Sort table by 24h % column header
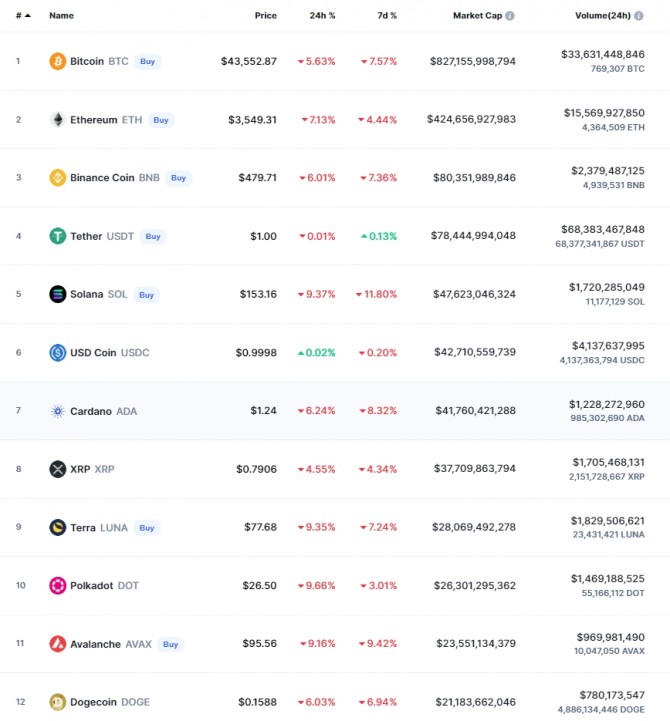This screenshot has height=721, width=670. [322, 16]
